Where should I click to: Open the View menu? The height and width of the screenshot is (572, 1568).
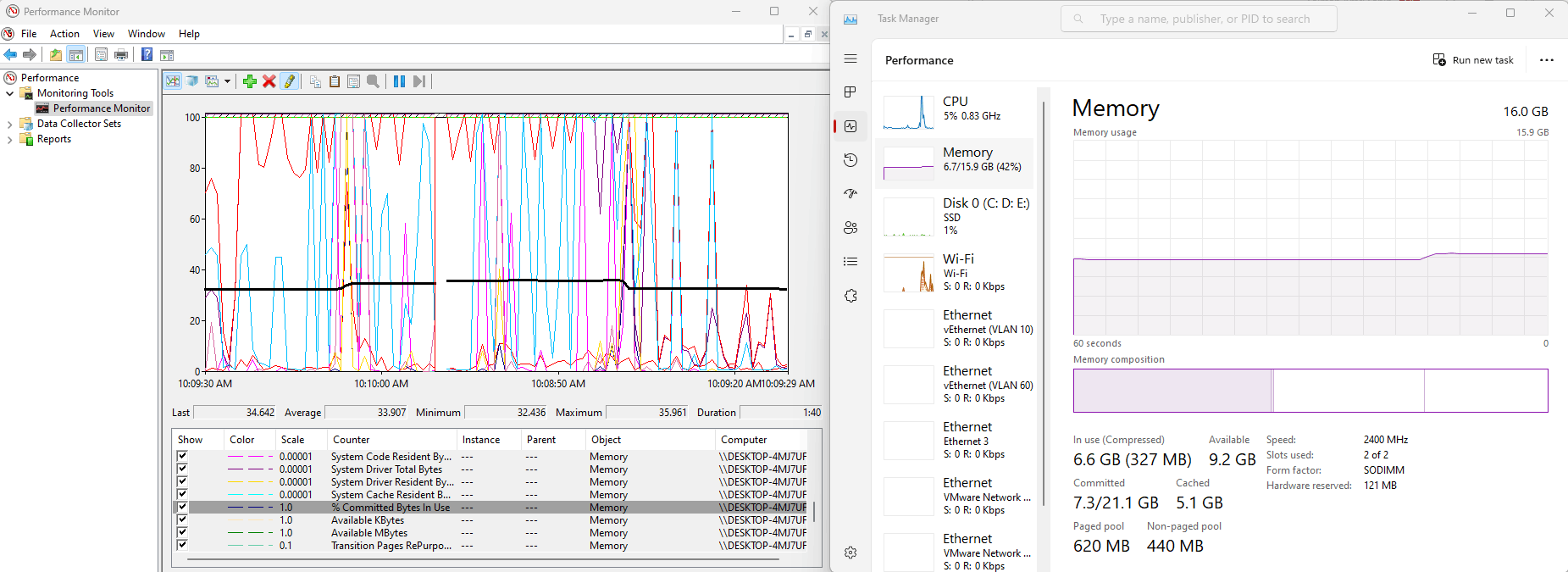point(103,34)
